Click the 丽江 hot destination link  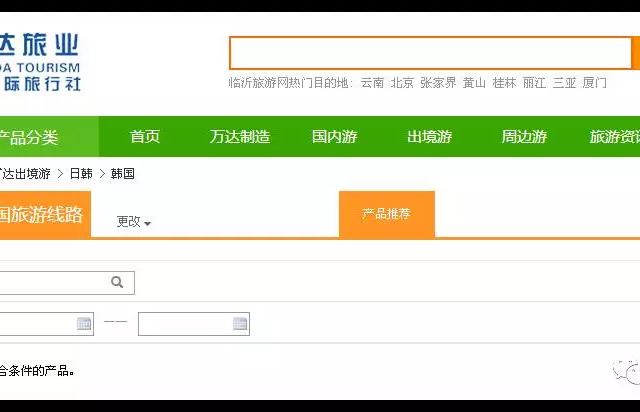[x=534, y=83]
